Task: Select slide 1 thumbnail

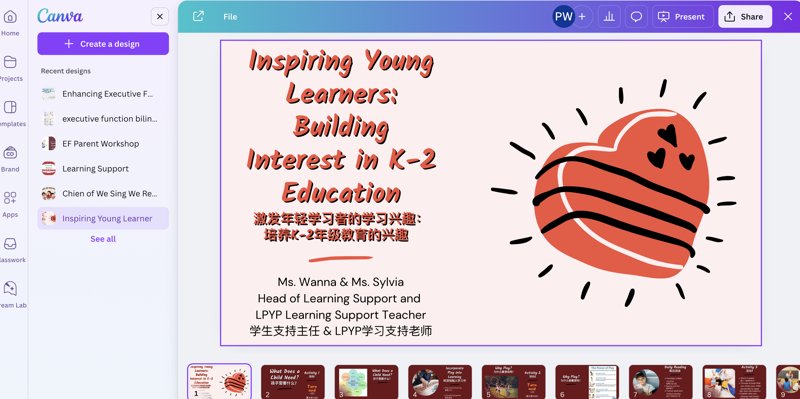Action: tap(219, 381)
